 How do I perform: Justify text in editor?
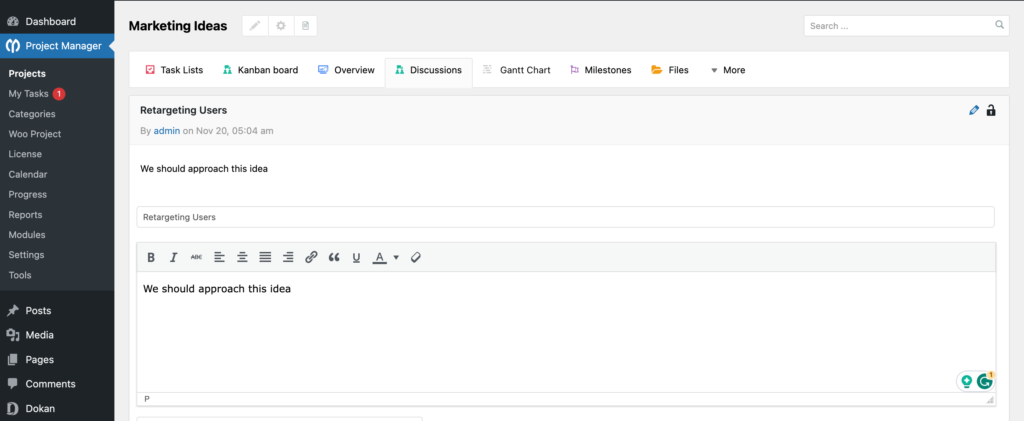pyautogui.click(x=265, y=257)
